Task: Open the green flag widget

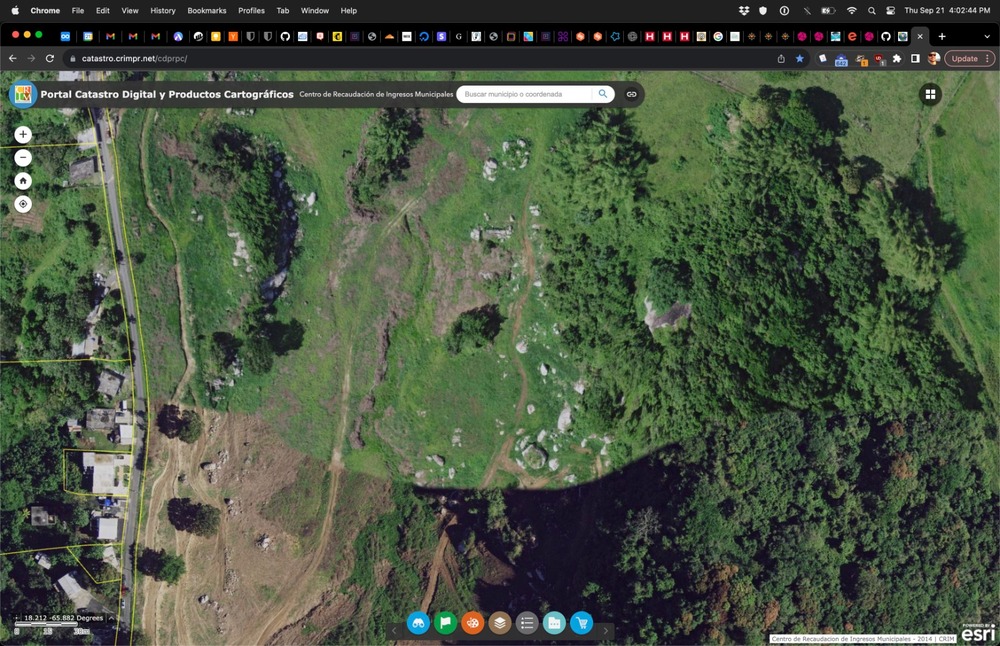Action: click(445, 623)
